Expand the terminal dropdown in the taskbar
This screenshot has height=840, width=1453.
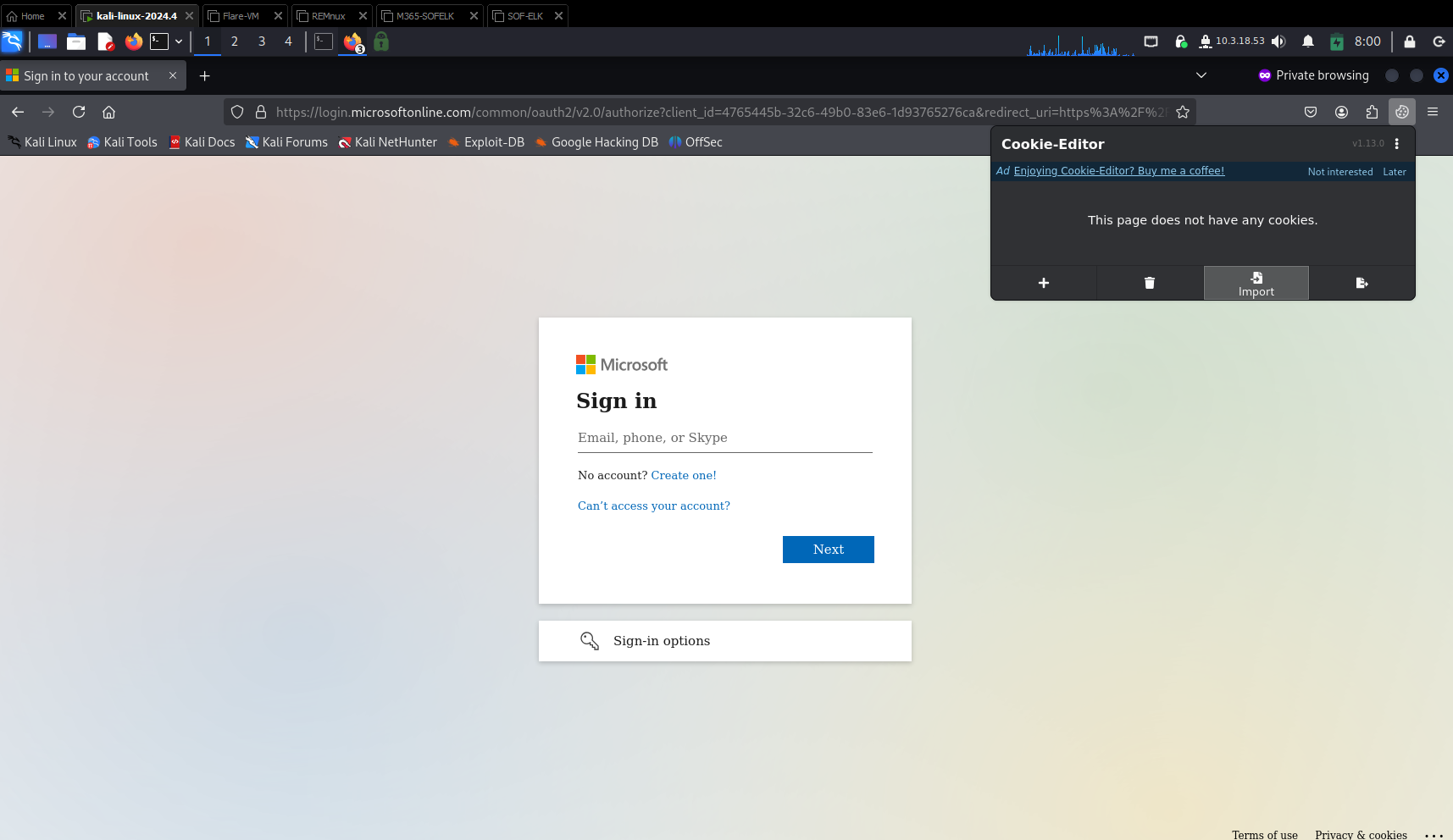tap(179, 41)
